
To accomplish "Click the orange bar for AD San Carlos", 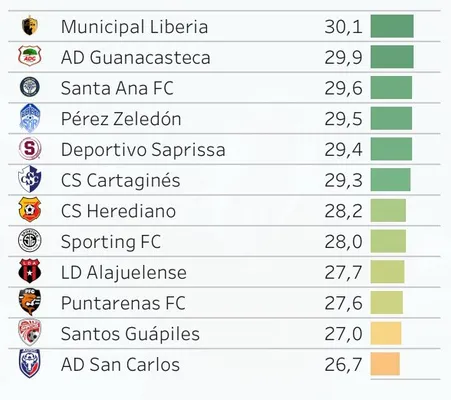I will point(385,364).
